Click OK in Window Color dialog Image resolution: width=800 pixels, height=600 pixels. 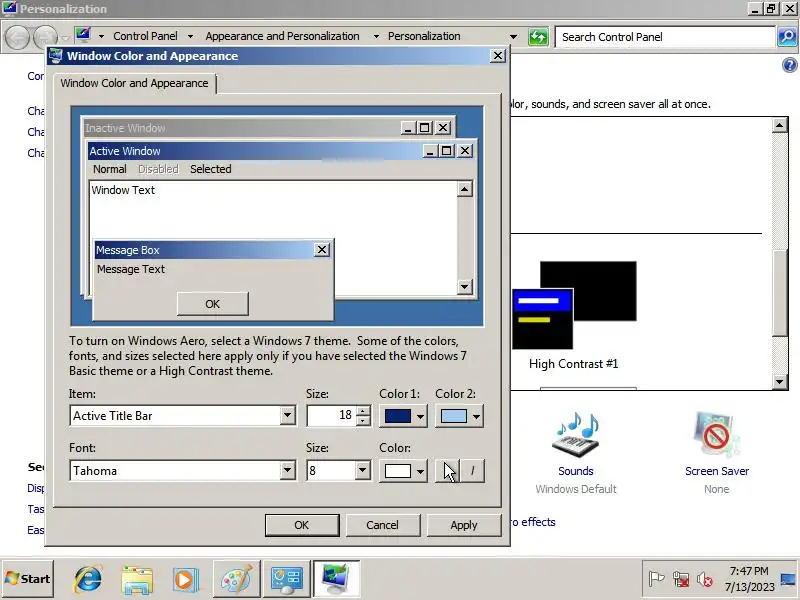pos(302,525)
